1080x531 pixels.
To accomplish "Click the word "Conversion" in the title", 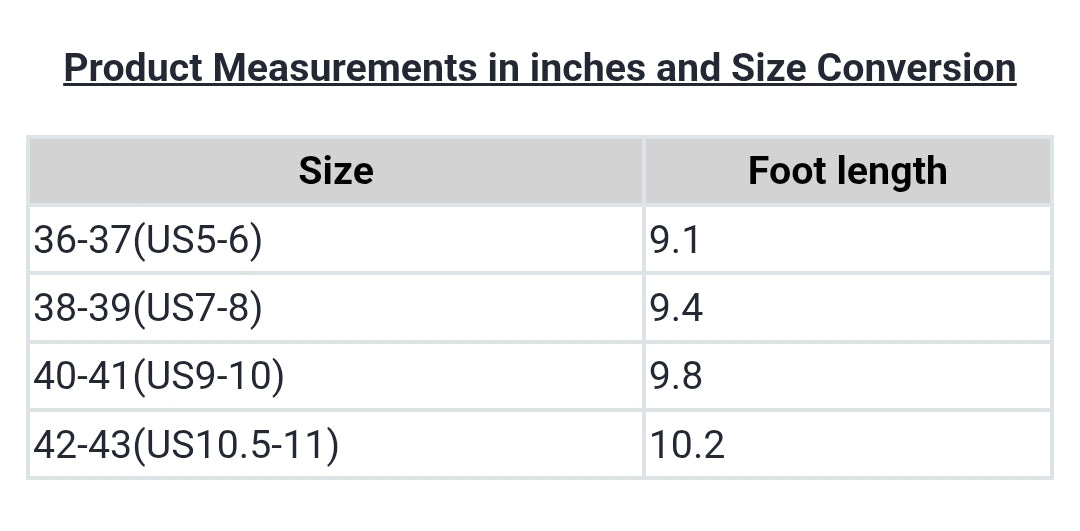I will [916, 68].
